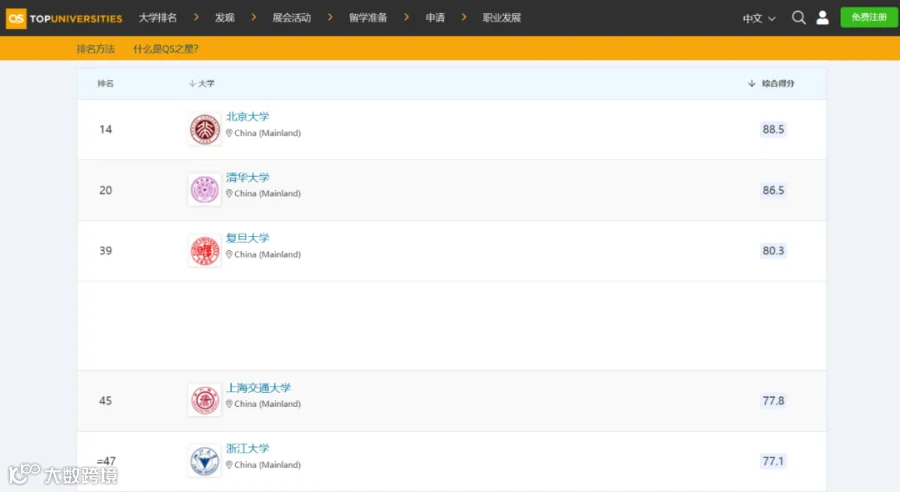Viewport: 900px width, 492px height.
Task: Open 复旦大学 university link
Action: coord(247,238)
